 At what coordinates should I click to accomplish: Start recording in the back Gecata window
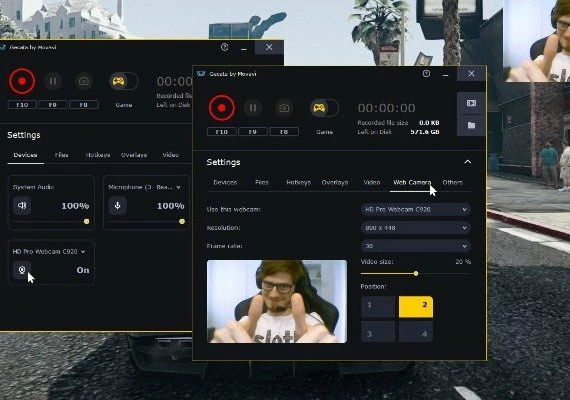pyautogui.click(x=22, y=81)
